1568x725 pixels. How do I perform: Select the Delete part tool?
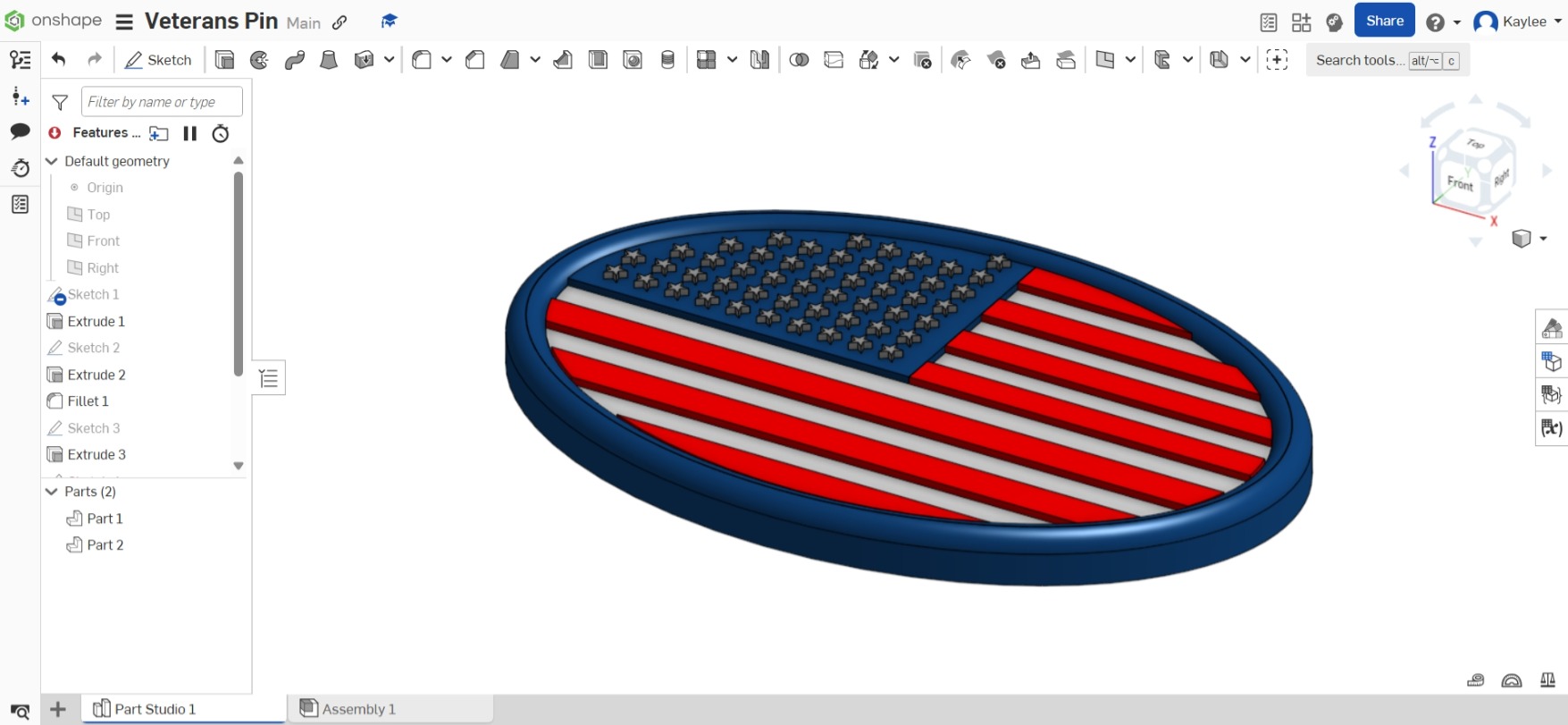923,60
